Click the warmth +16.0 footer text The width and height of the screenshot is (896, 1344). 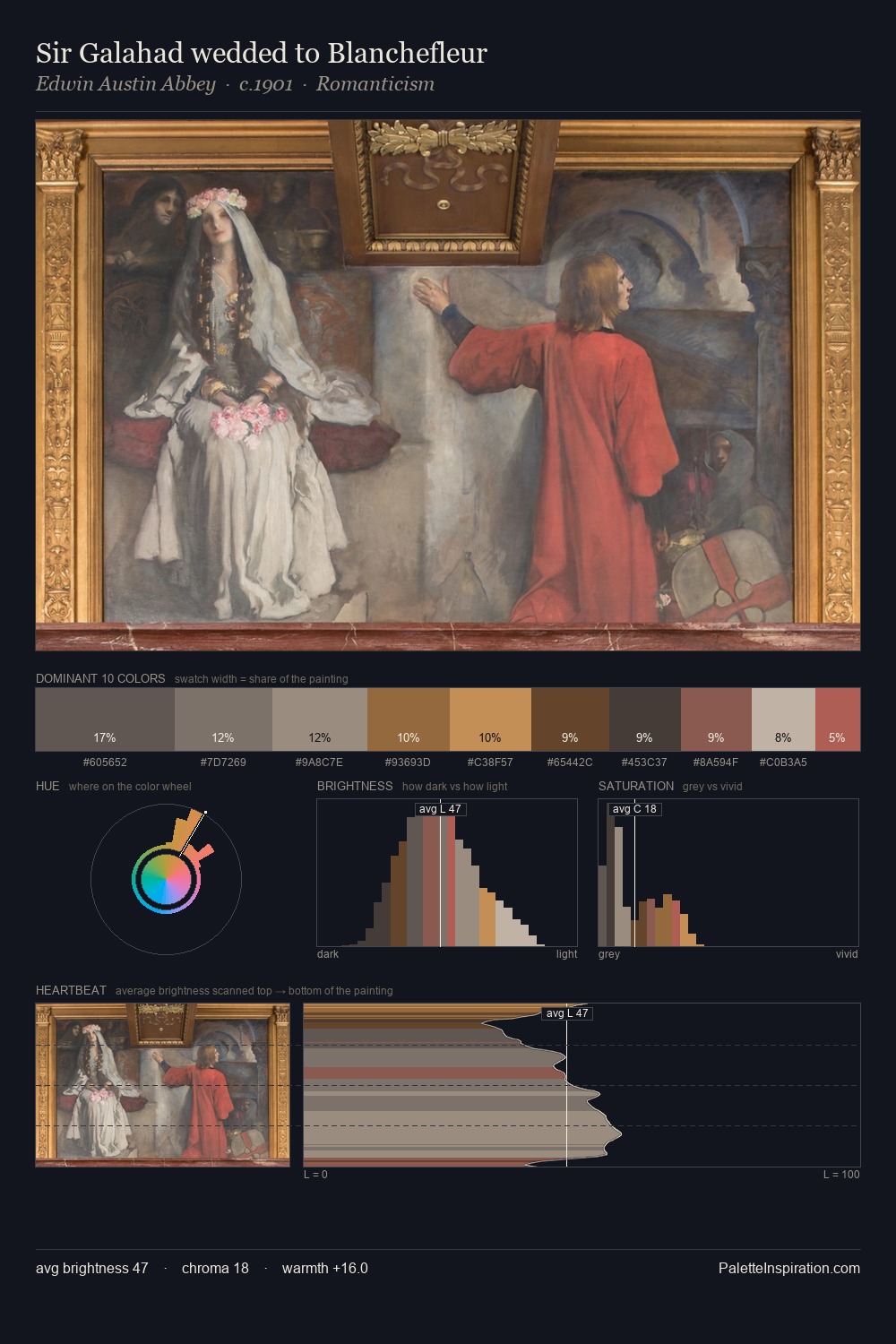325,1268
